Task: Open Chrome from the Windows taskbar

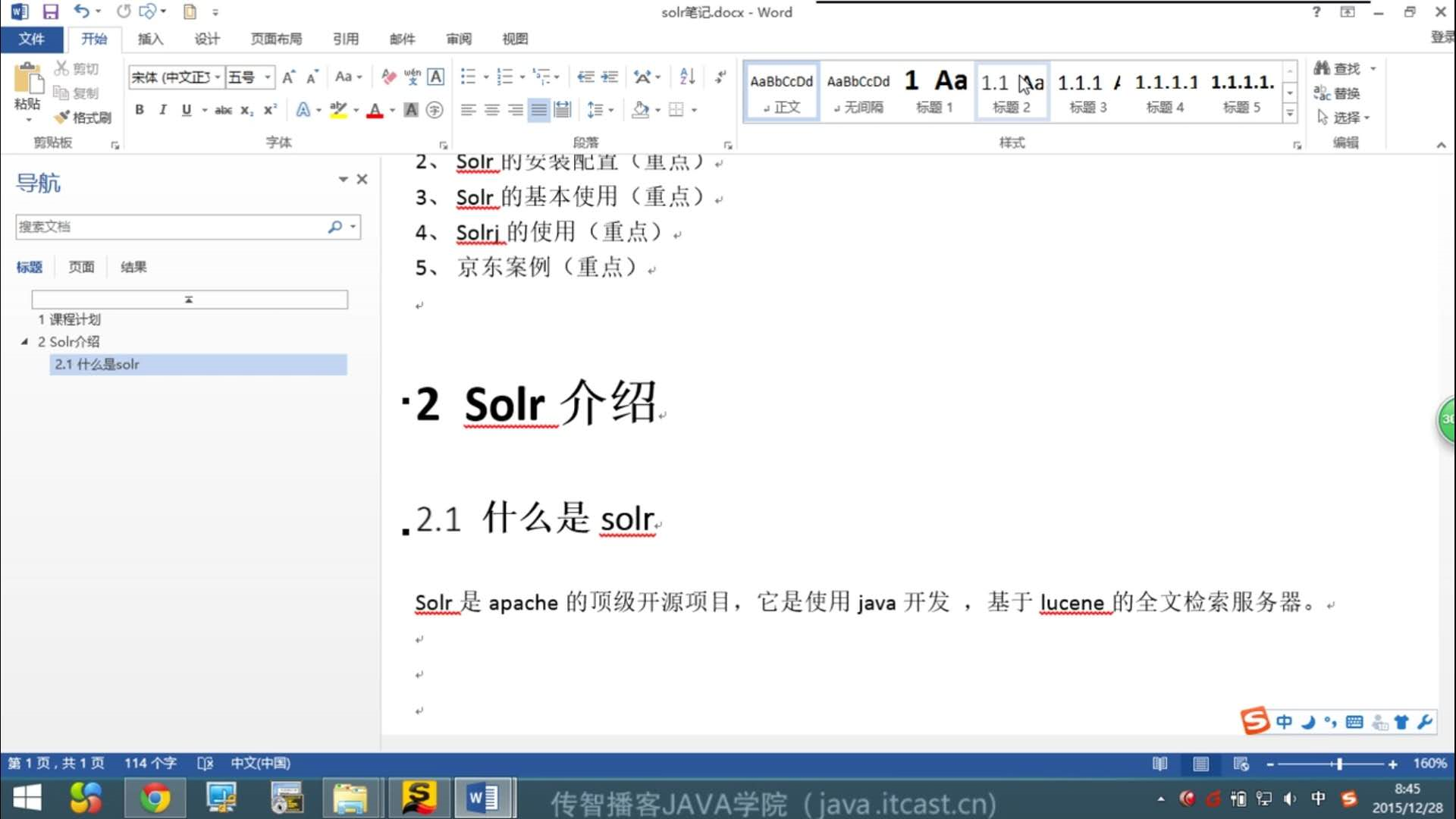Action: 155,799
